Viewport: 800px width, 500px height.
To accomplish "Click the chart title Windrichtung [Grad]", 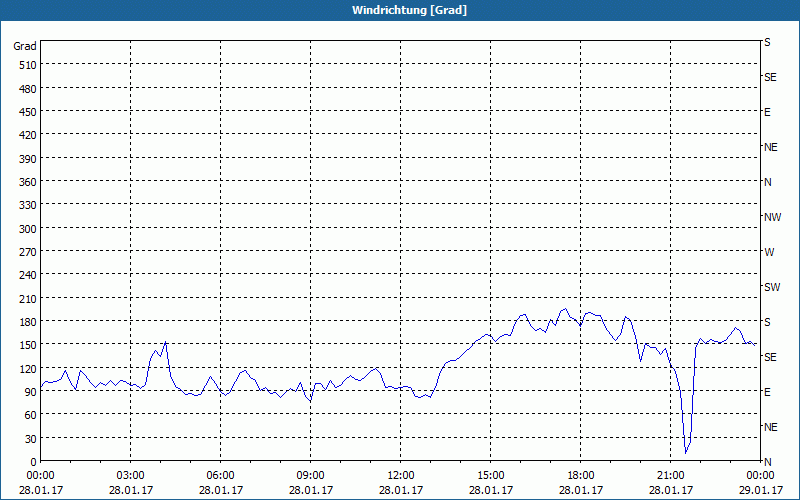I will pyautogui.click(x=409, y=10).
